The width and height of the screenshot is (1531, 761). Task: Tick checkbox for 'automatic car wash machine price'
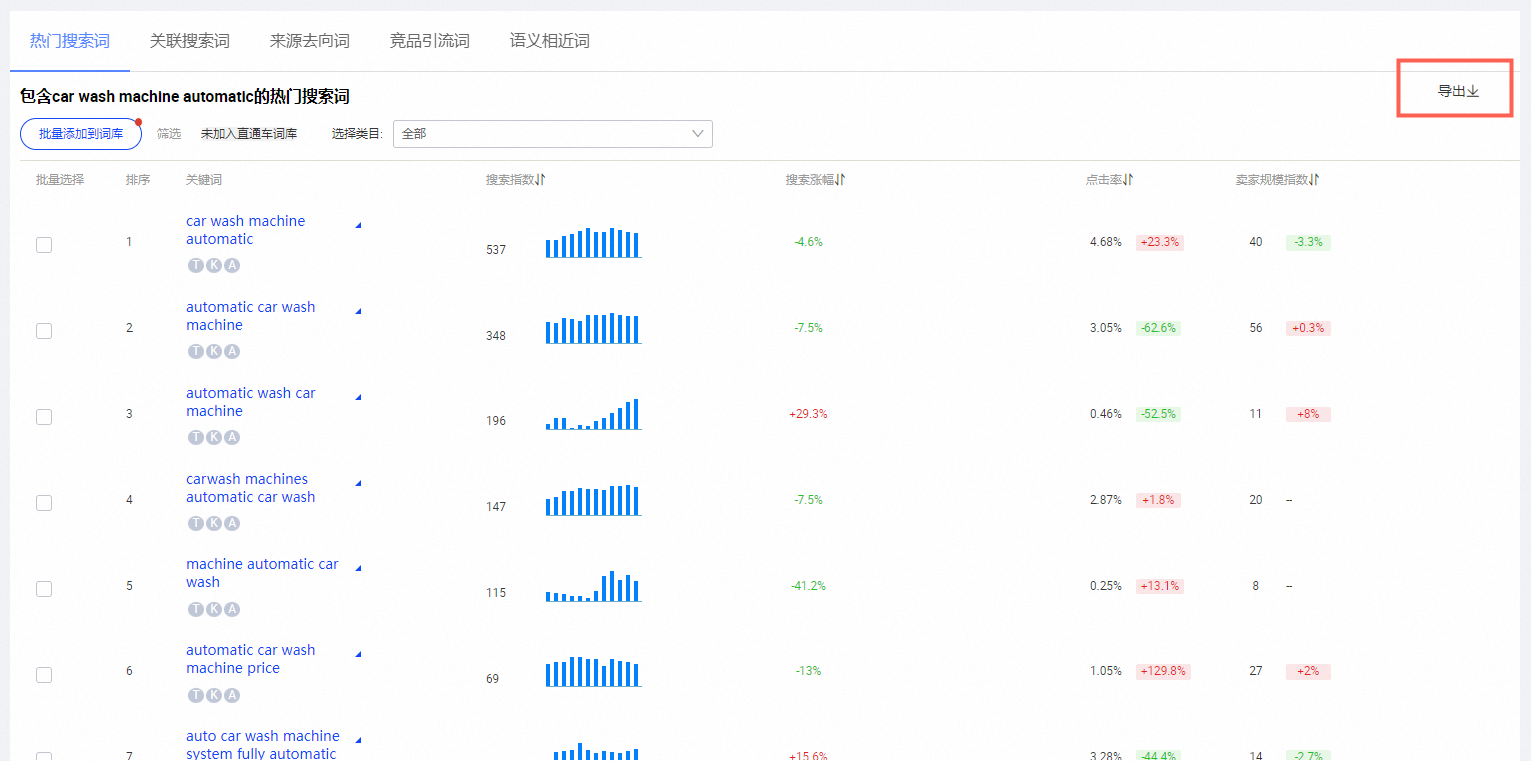[x=44, y=675]
